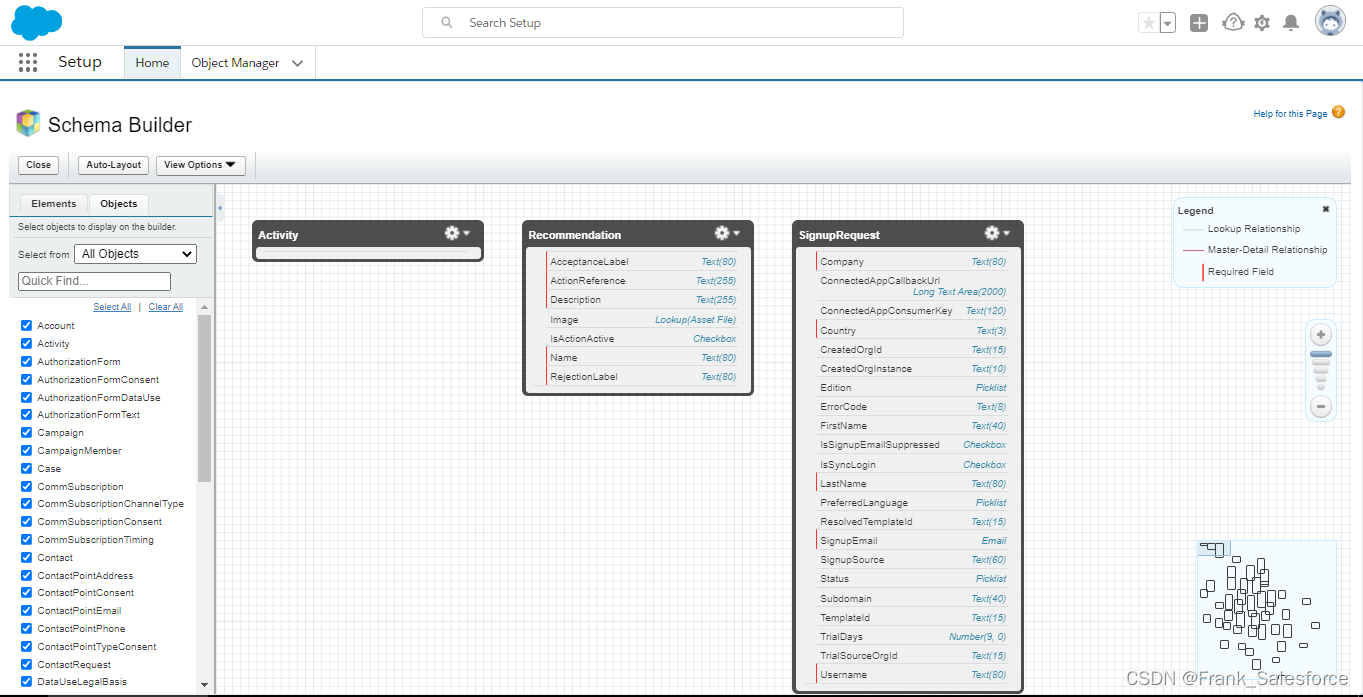Viewport: 1363px width, 697px height.
Task: Open the View Options dropdown
Action: tap(200, 165)
